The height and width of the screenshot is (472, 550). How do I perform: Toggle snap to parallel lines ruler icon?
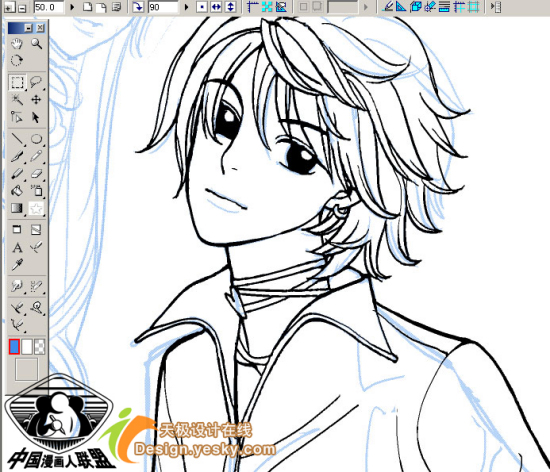point(444,7)
